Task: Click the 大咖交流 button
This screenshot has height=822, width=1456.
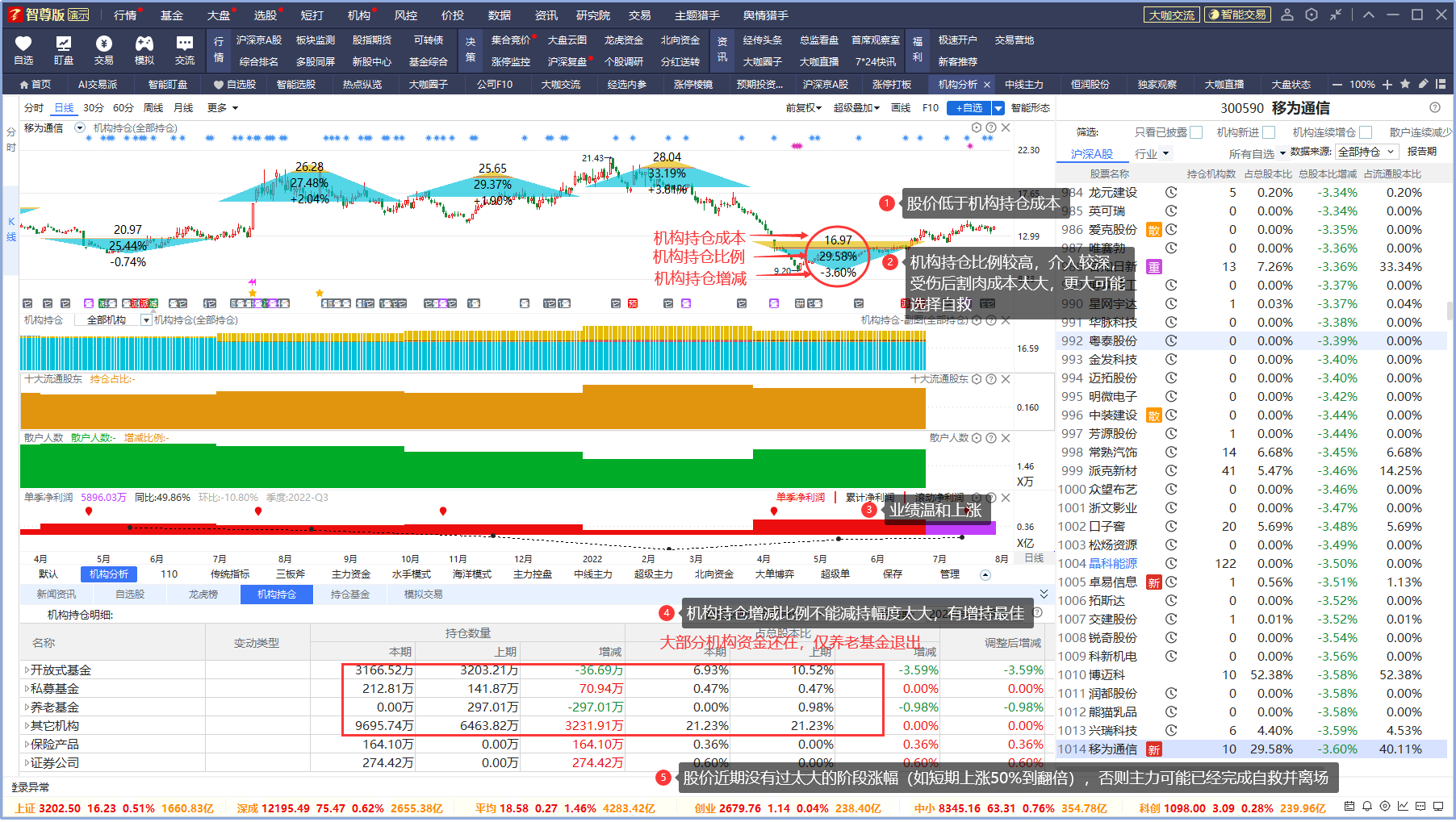Action: coord(1172,15)
